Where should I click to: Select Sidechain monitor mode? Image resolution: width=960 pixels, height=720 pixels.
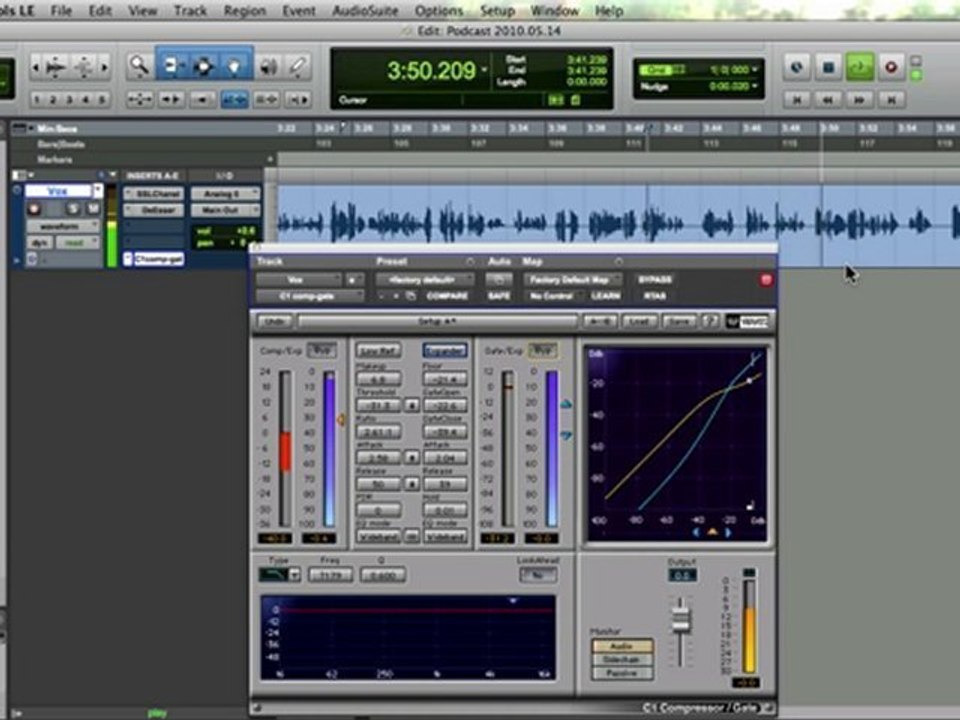coord(621,659)
